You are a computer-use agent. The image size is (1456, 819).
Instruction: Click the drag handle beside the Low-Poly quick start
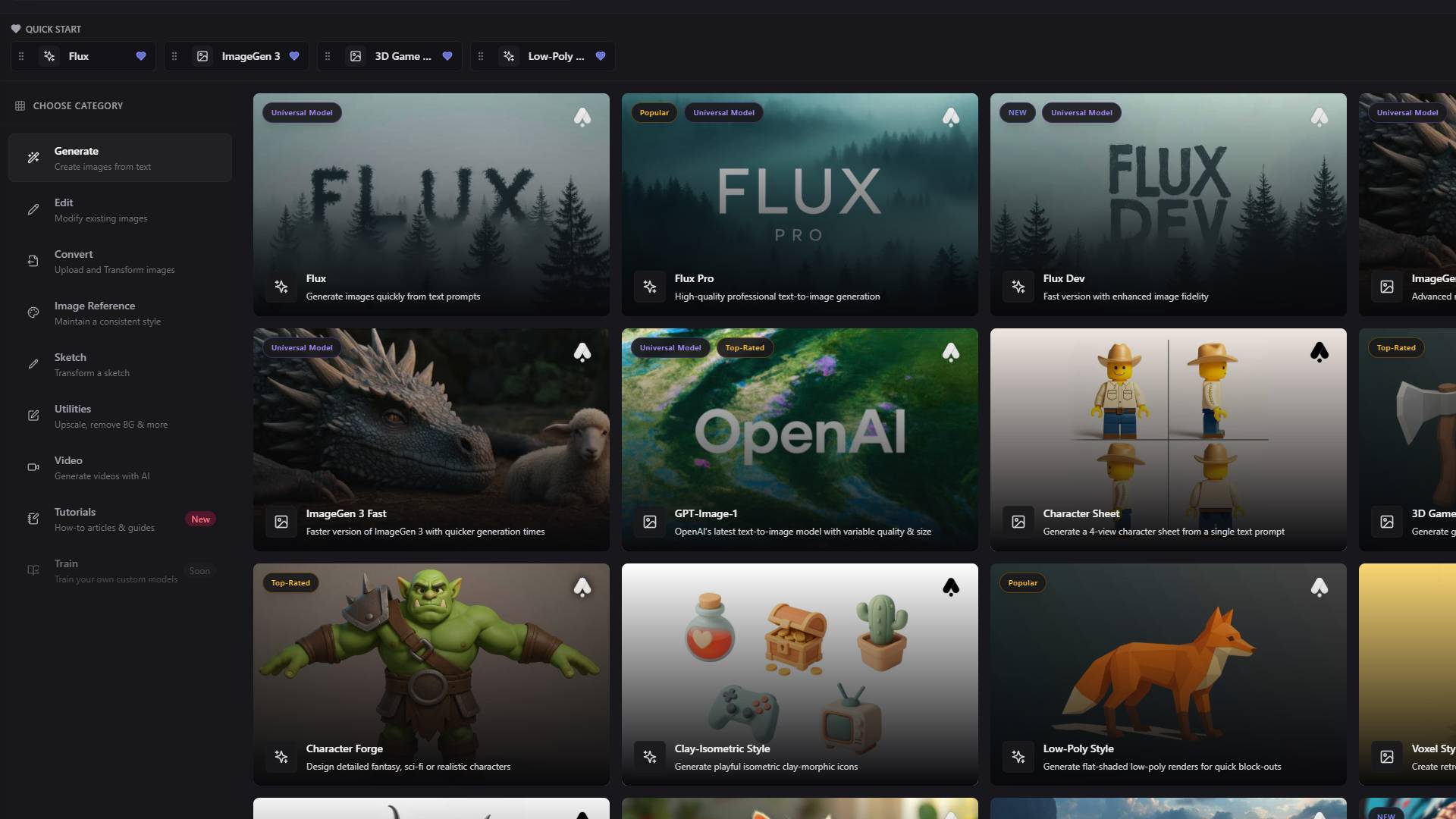[x=481, y=56]
